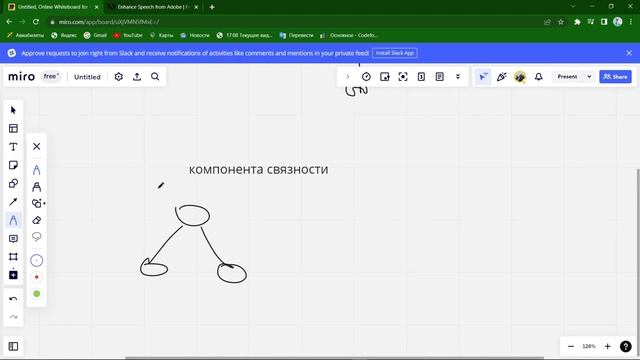640x360 pixels.
Task: Export the board via upload icon
Action: (x=137, y=77)
